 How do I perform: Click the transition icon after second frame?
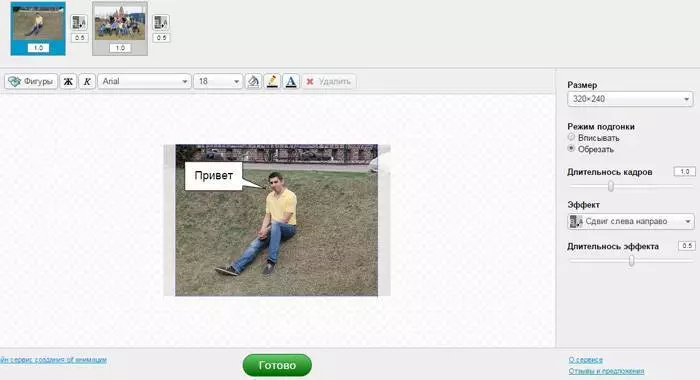[161, 22]
